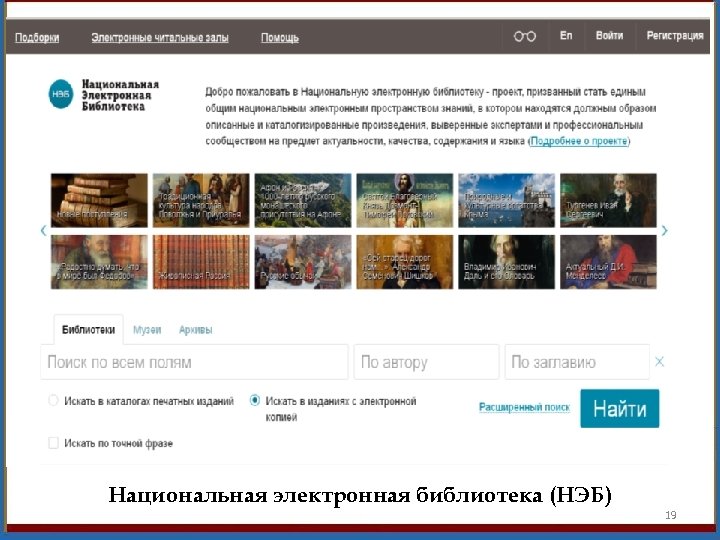This screenshot has height=540, width=720.
Task: Open 'Актуальный Д.И. Менделеев' thumbnail
Action: pos(608,262)
